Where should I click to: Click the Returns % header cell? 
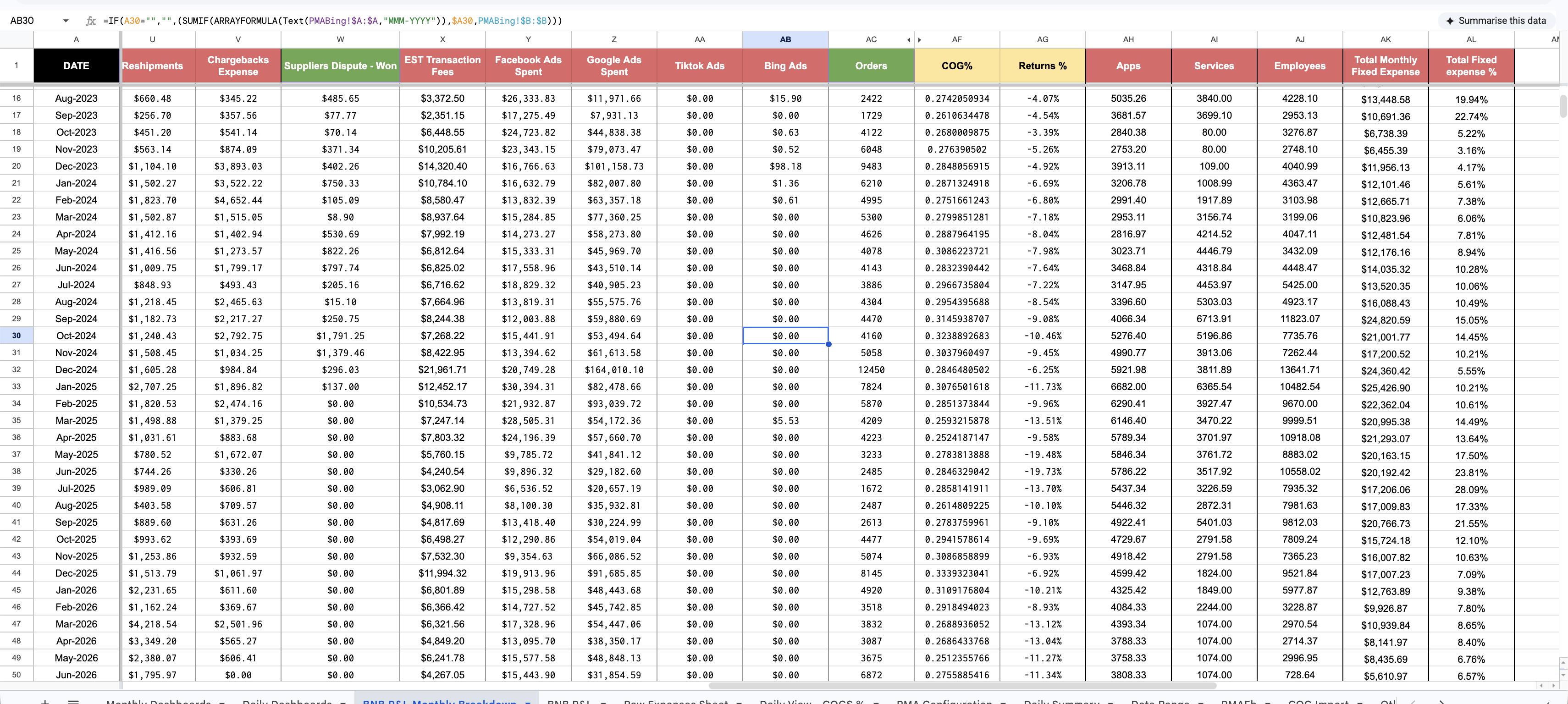click(1043, 66)
